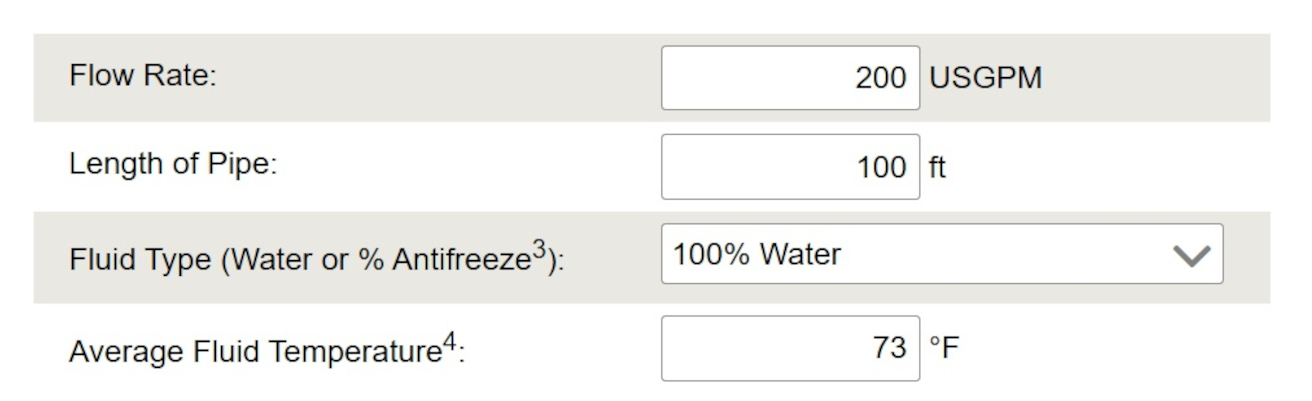The width and height of the screenshot is (1312, 401).
Task: Click the Flow Rate input field
Action: click(x=790, y=78)
